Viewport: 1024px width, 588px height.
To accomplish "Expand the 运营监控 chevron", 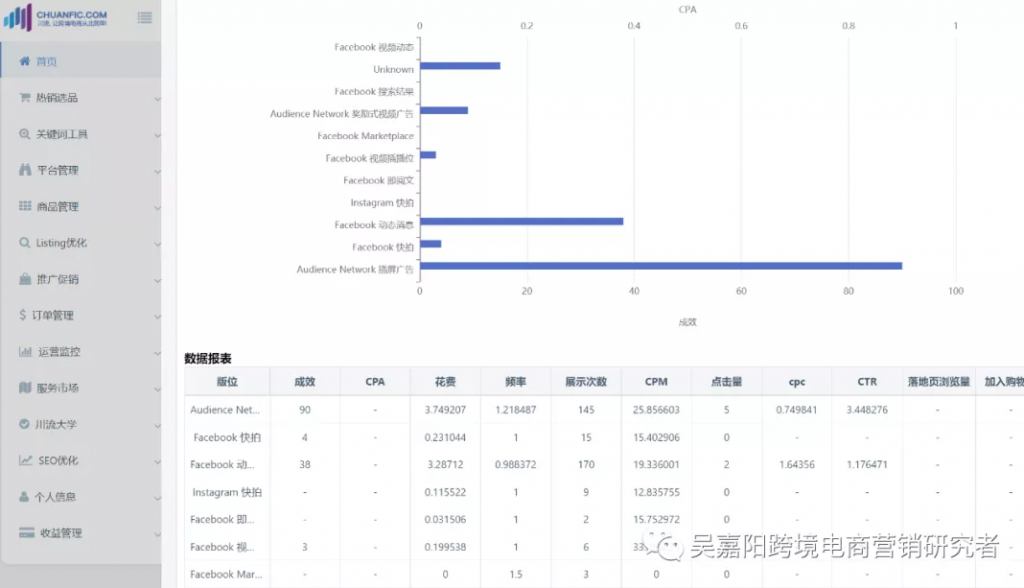I will point(157,353).
